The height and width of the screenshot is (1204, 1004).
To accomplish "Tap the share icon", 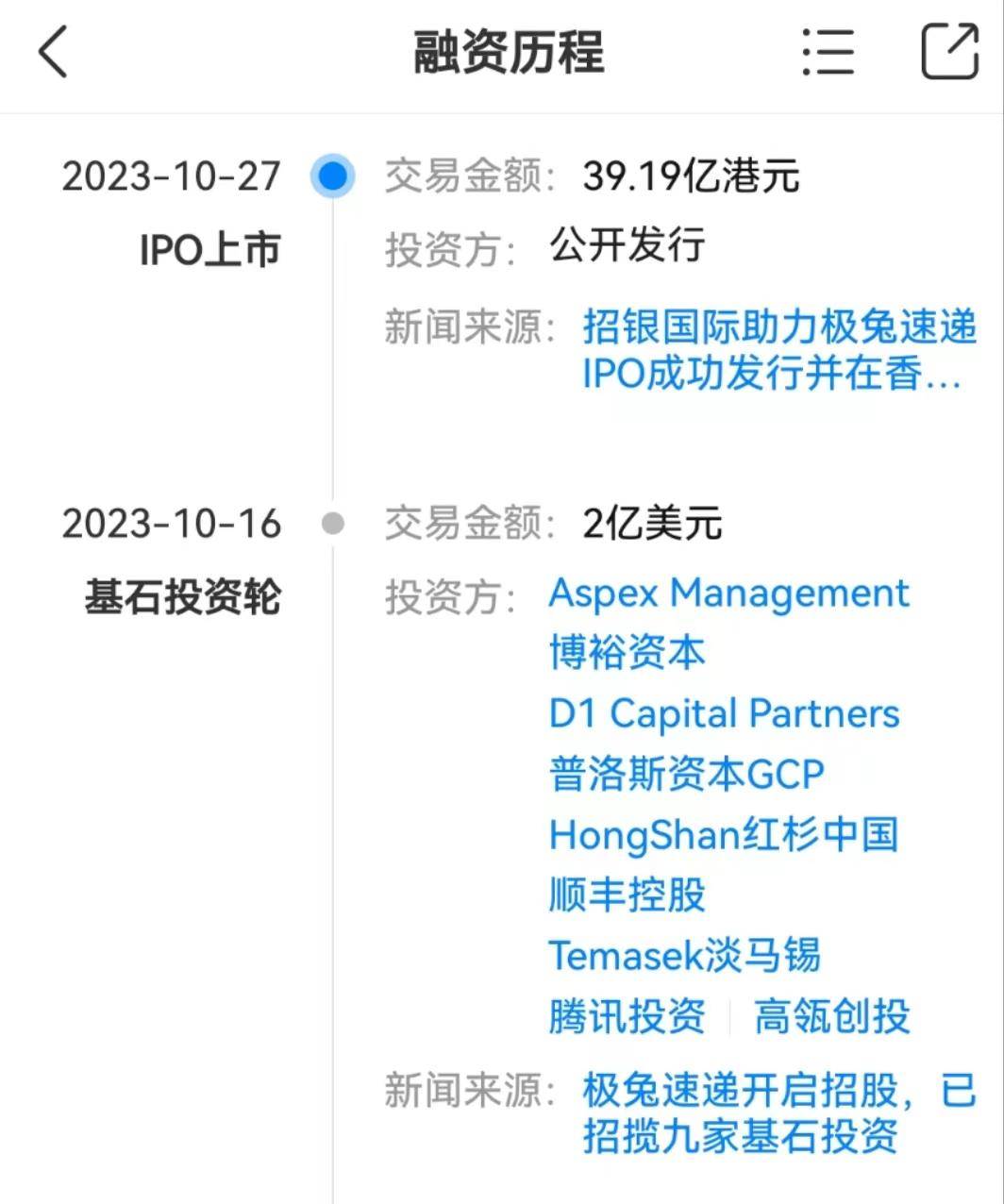I will point(949,51).
